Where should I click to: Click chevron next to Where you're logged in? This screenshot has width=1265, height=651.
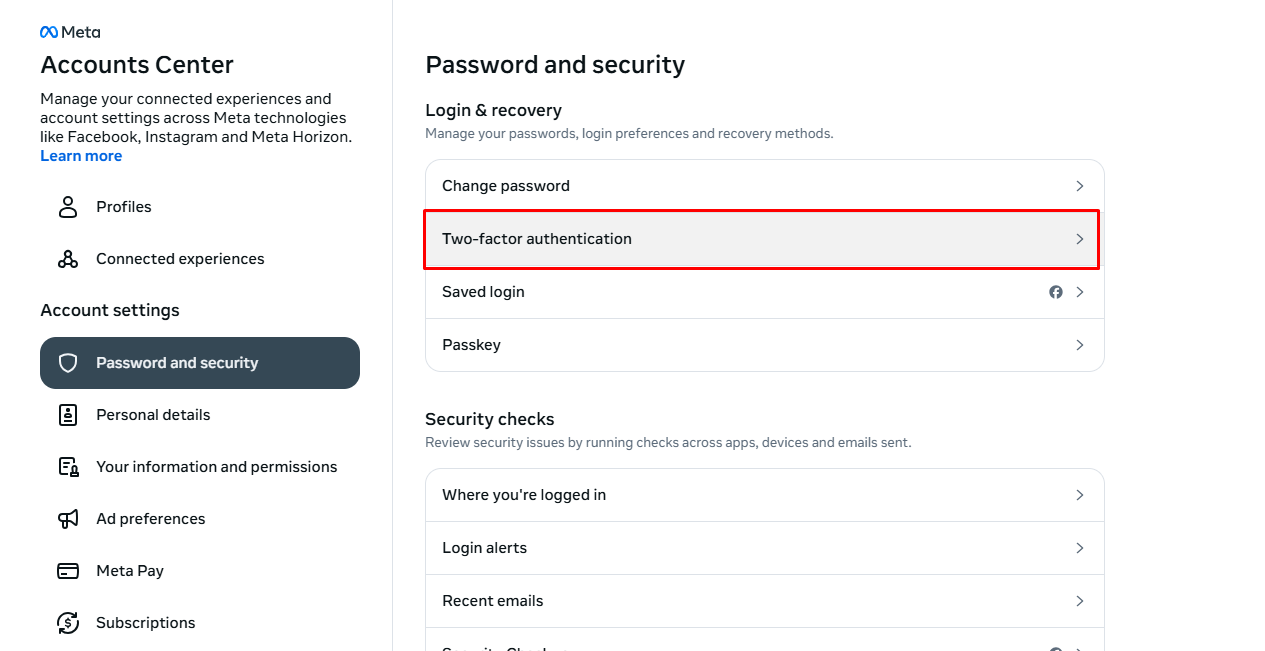click(1079, 495)
